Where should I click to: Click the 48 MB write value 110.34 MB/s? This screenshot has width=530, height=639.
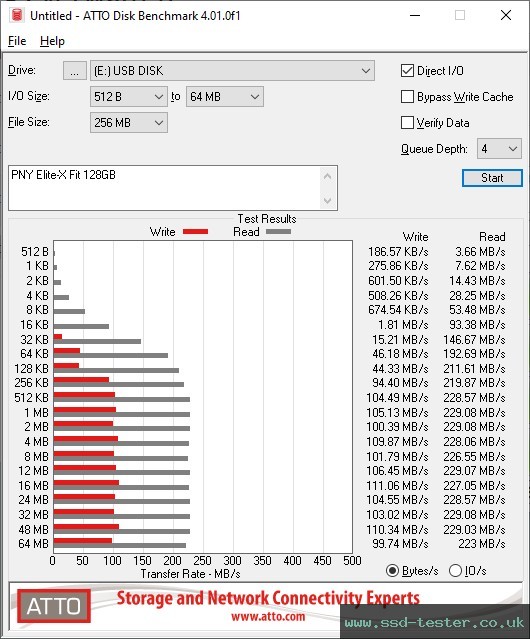coord(397,530)
